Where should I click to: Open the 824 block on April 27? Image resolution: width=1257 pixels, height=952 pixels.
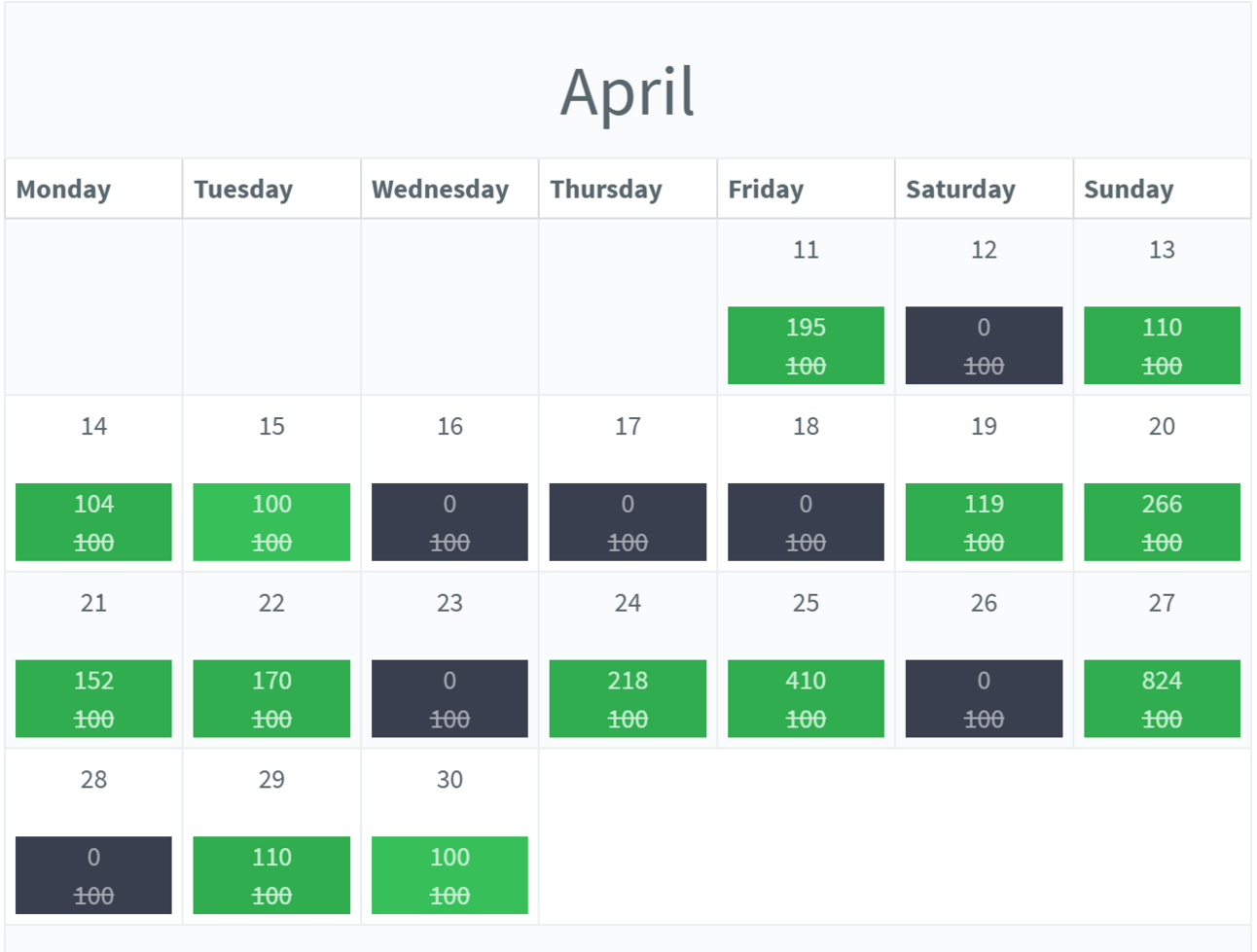point(1162,698)
